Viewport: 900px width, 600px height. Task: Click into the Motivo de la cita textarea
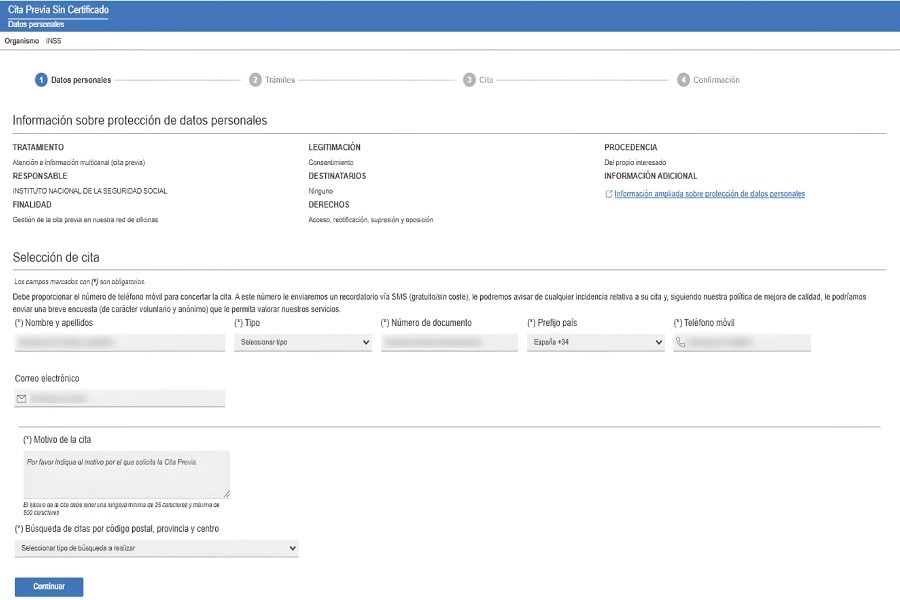point(127,474)
